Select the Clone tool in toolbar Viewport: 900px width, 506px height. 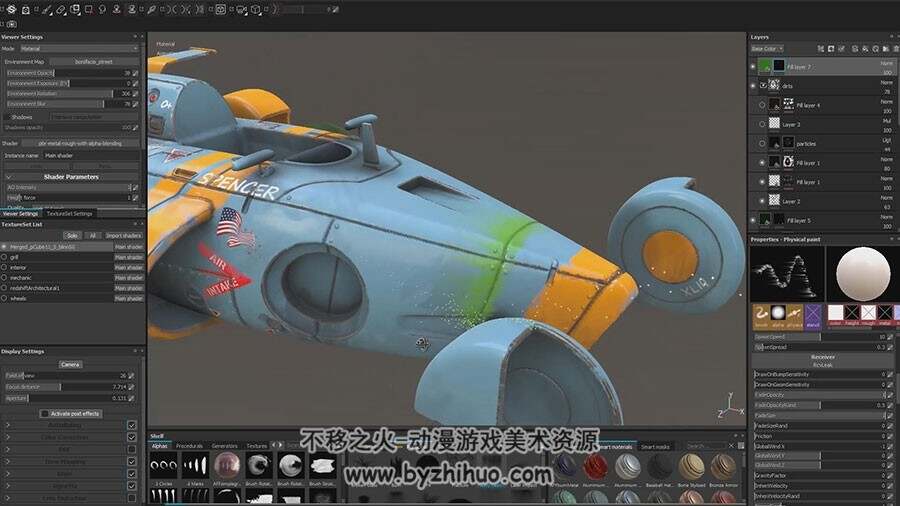click(117, 9)
